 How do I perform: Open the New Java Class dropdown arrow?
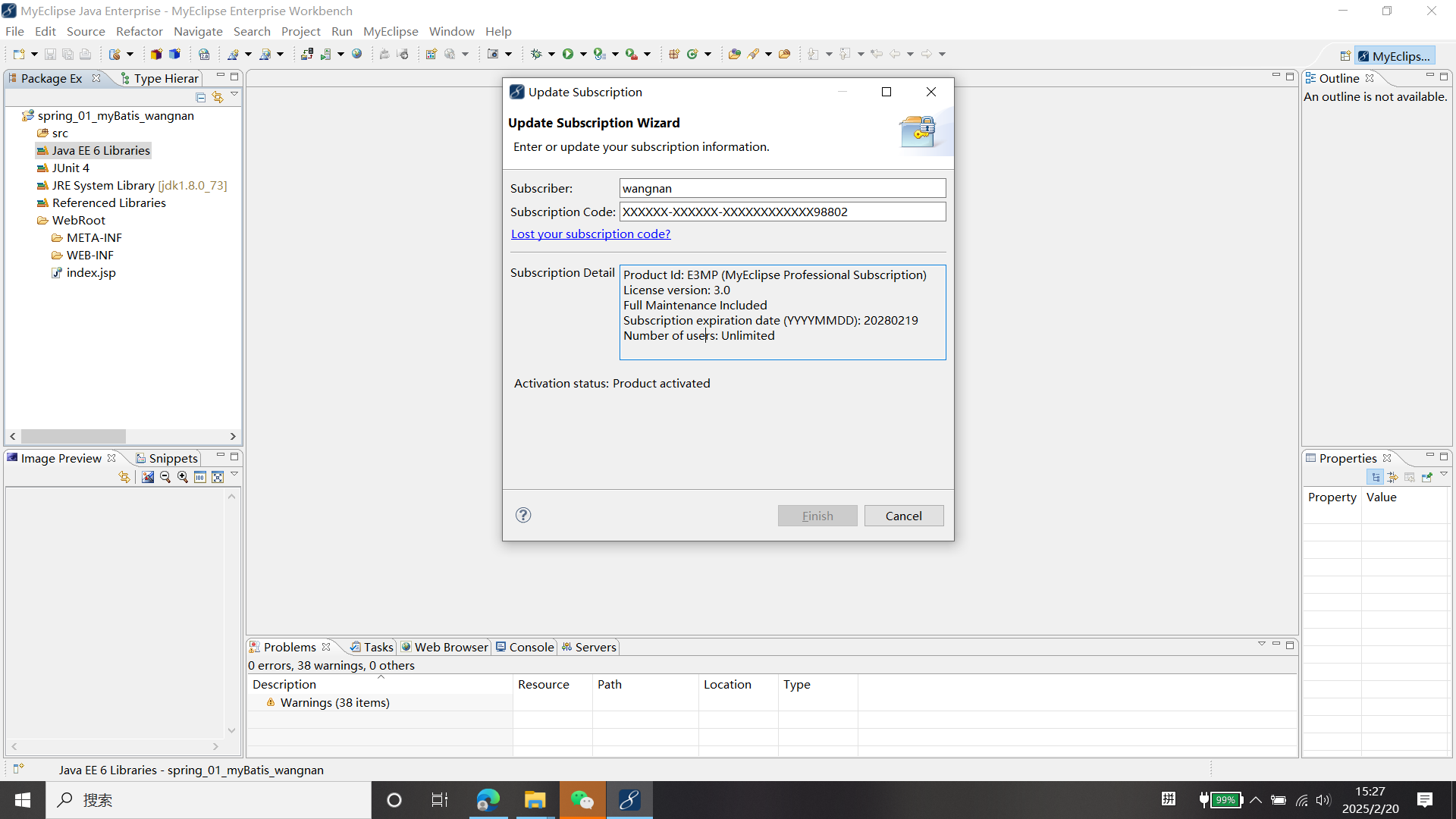coord(708,54)
